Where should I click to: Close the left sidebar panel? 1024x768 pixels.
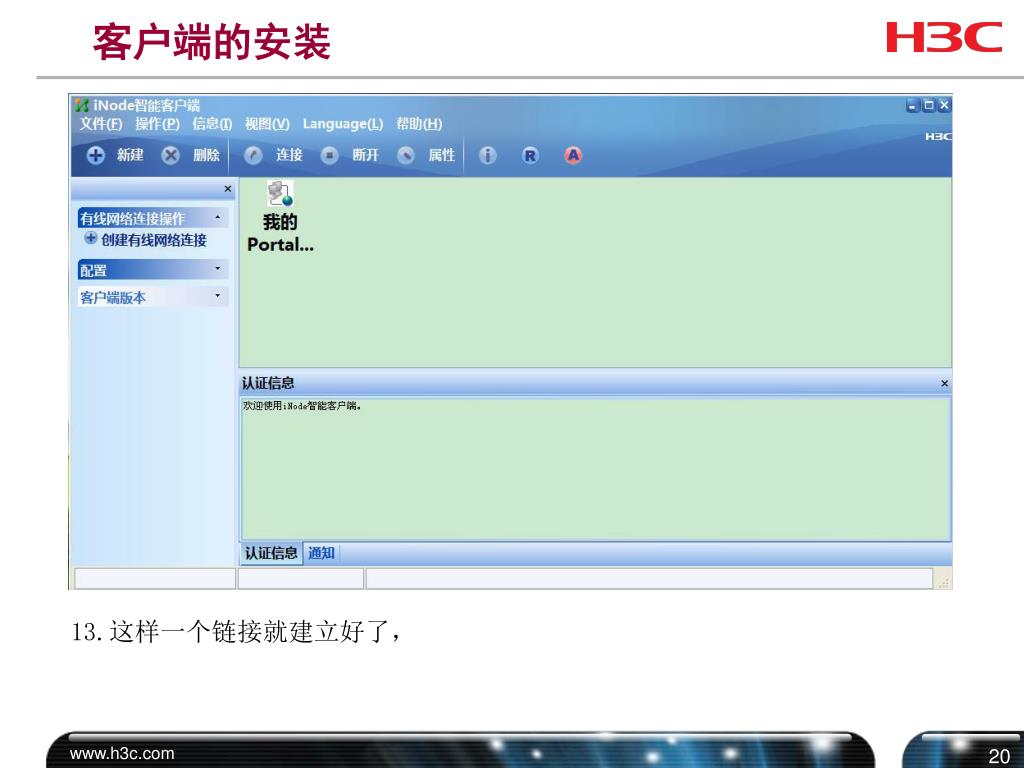(228, 189)
